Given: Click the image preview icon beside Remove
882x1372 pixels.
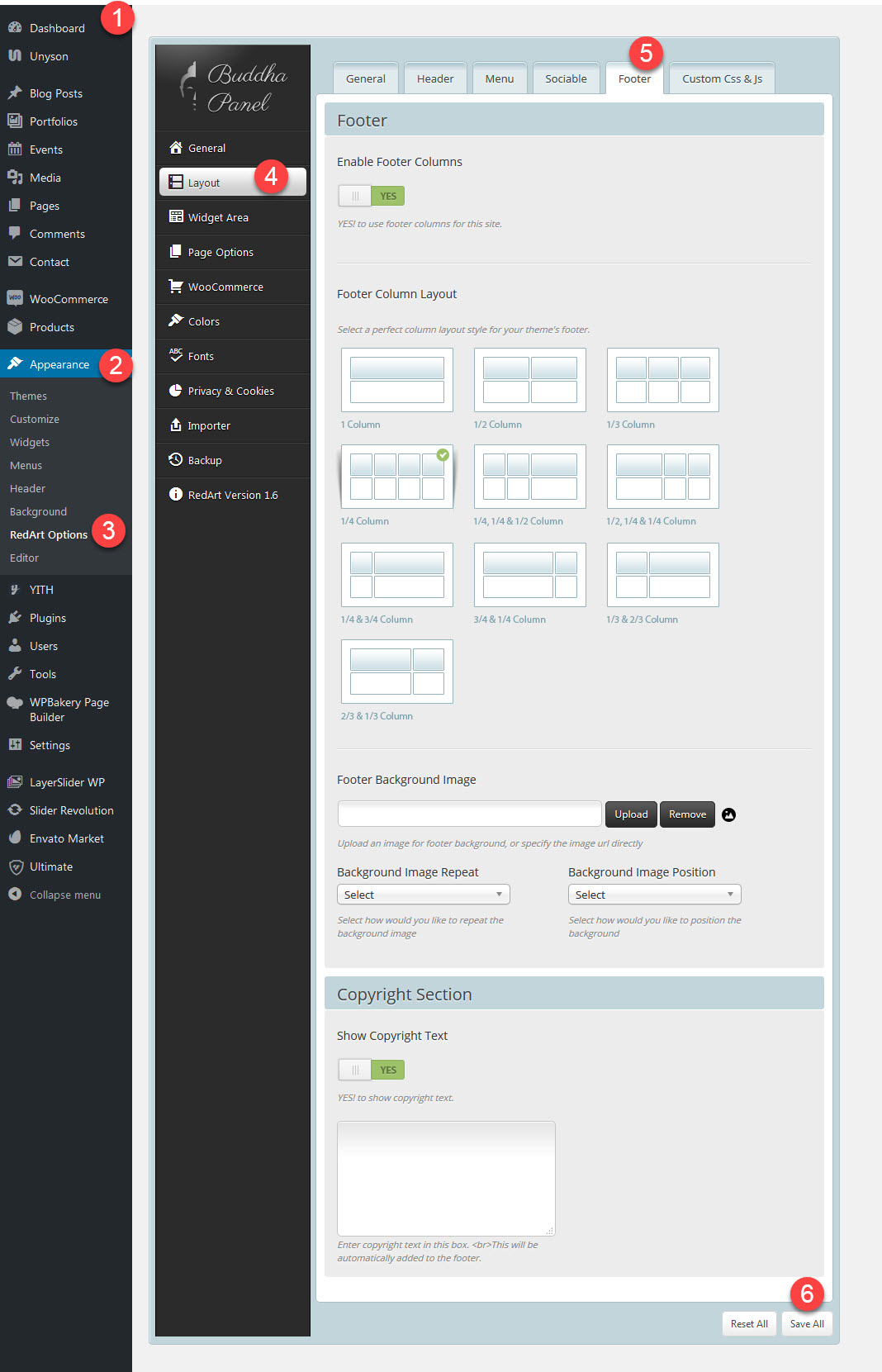Looking at the screenshot, I should coord(728,814).
